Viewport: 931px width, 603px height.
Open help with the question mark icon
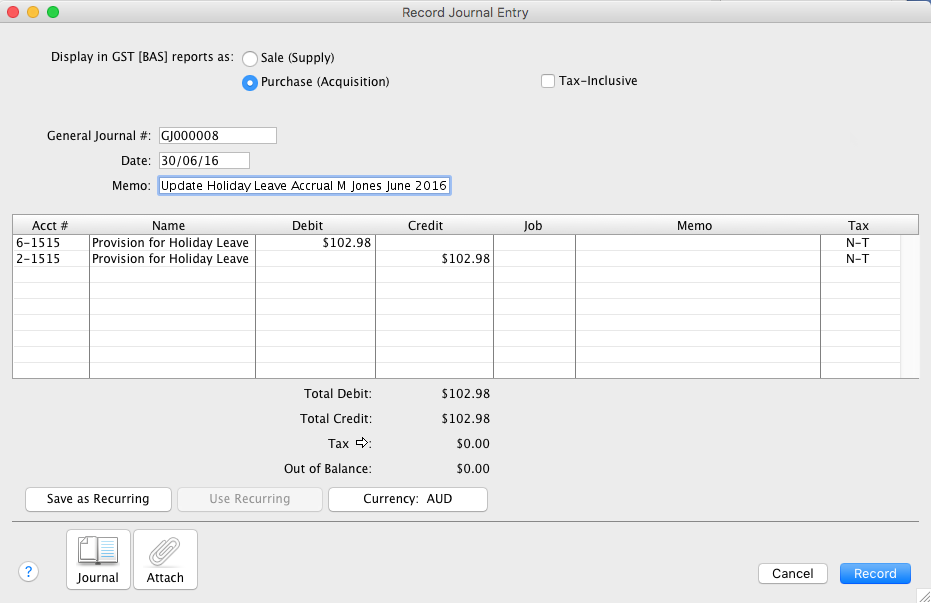29,572
